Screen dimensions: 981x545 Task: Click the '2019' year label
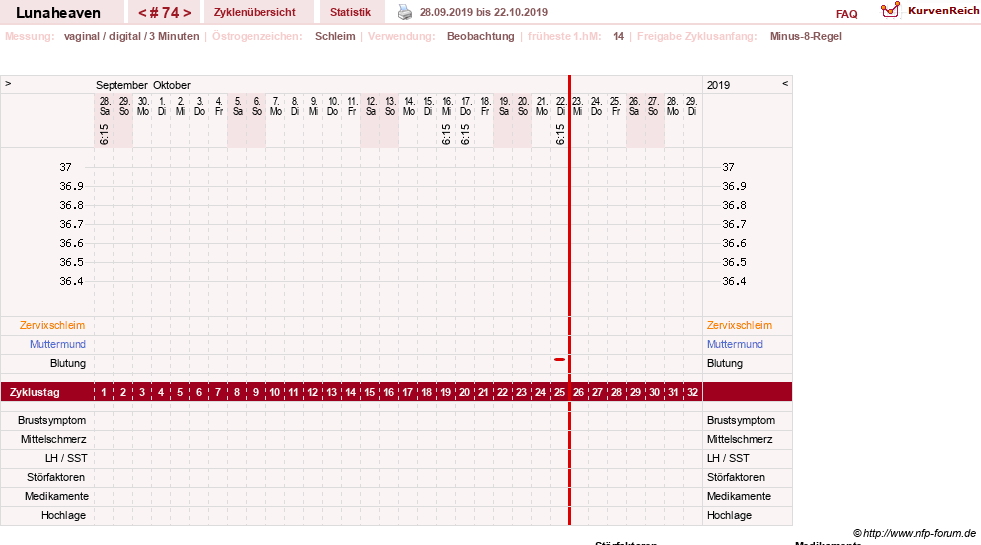pyautogui.click(x=718, y=85)
